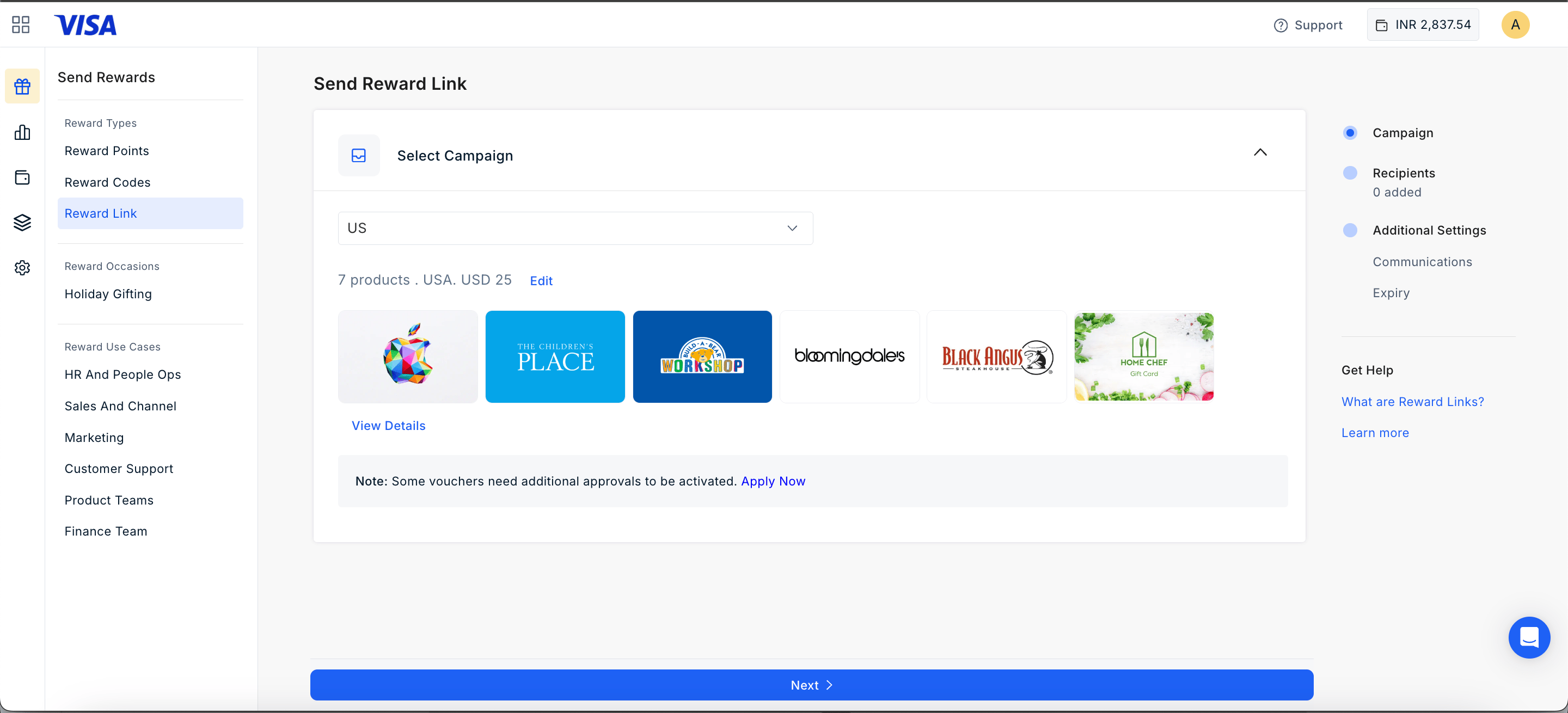
Task: Click Expiry in the steps list
Action: [x=1391, y=293]
